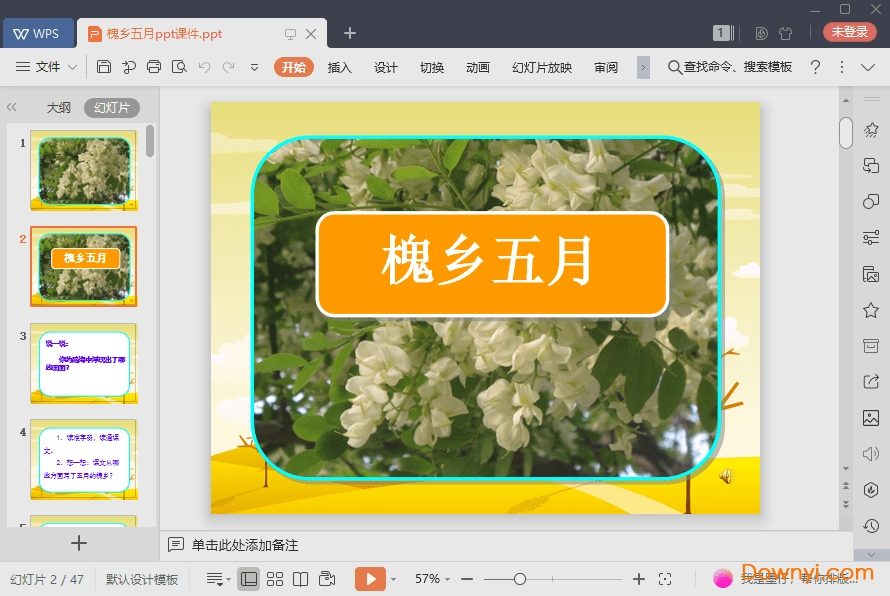This screenshot has height=596, width=890.
Task: Click the Undo icon
Action: [204, 67]
